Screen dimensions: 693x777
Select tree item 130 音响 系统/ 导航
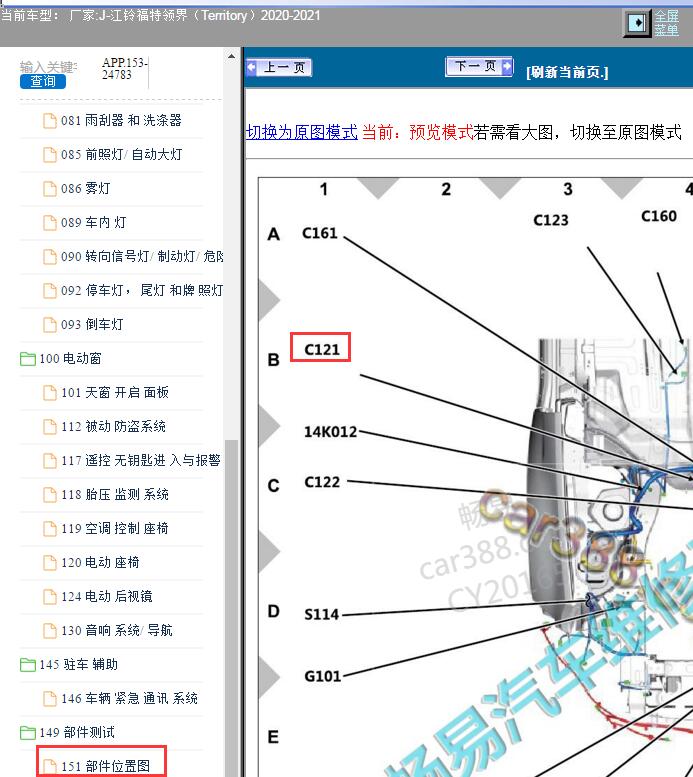tap(116, 631)
